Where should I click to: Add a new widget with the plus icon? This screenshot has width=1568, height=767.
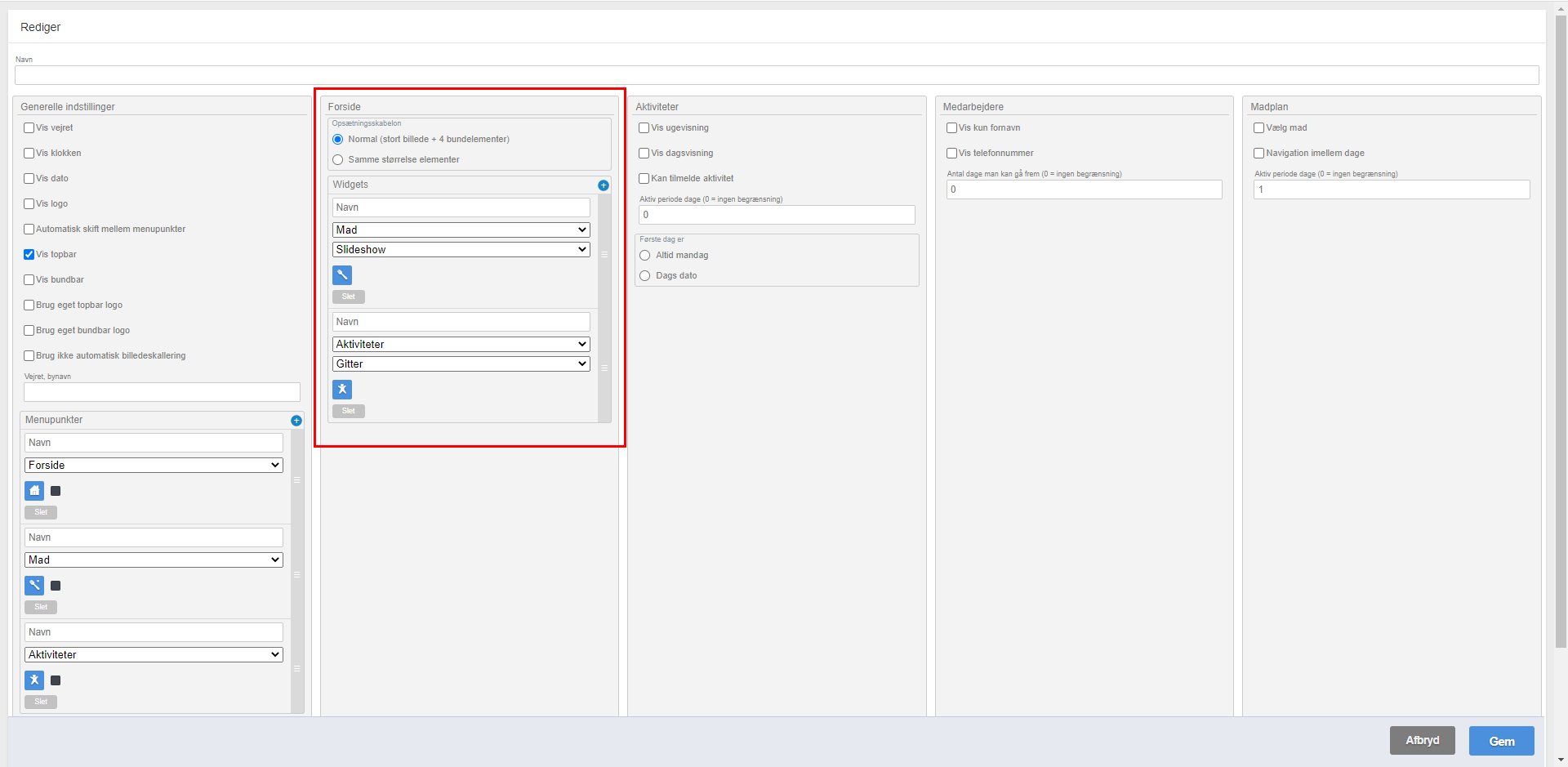click(x=604, y=185)
